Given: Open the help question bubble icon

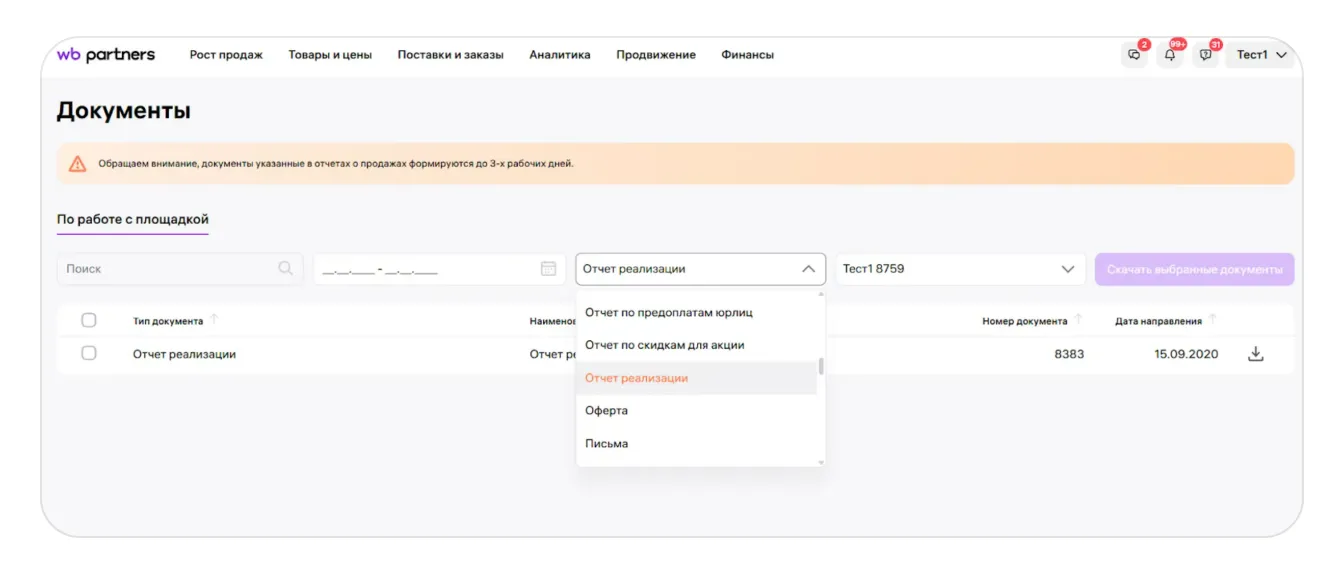Looking at the screenshot, I should tap(1206, 55).
